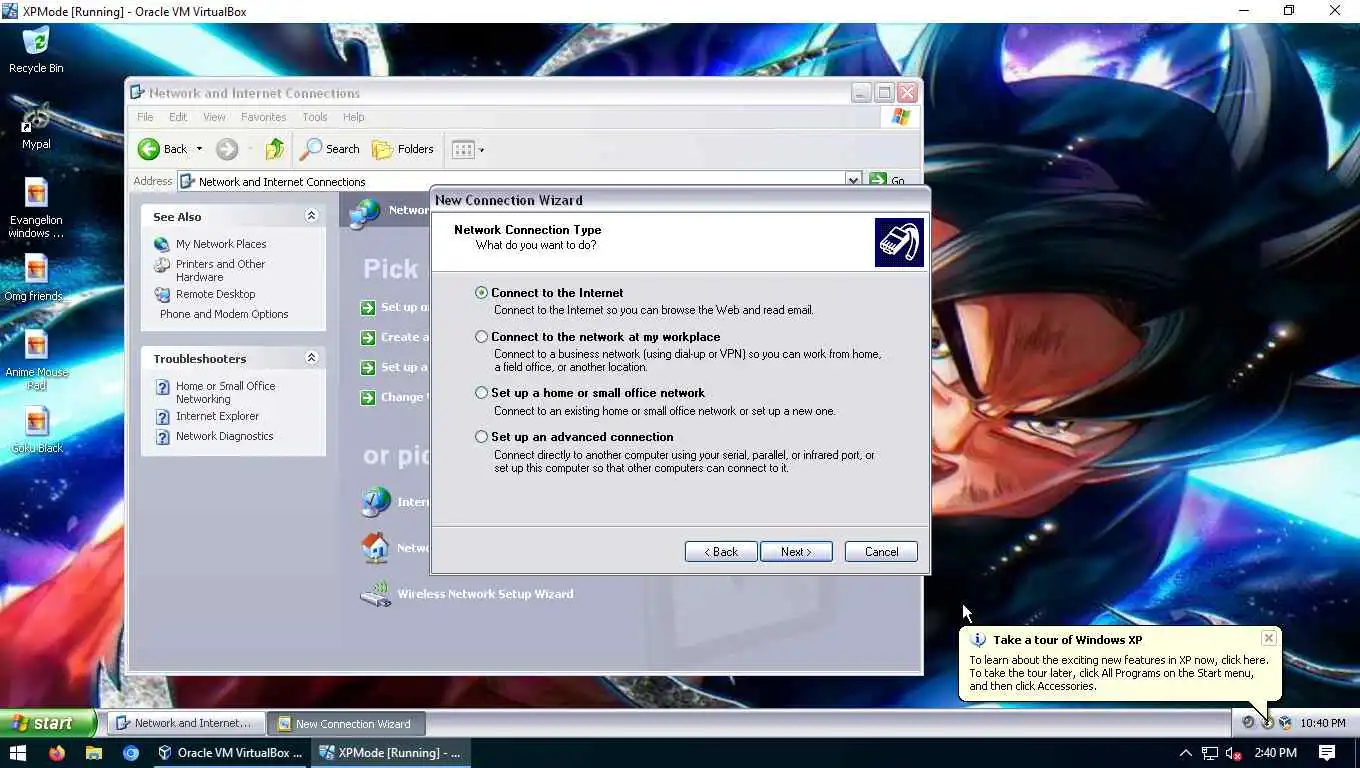This screenshot has width=1360, height=768.
Task: Open the Edit menu
Action: pos(178,117)
